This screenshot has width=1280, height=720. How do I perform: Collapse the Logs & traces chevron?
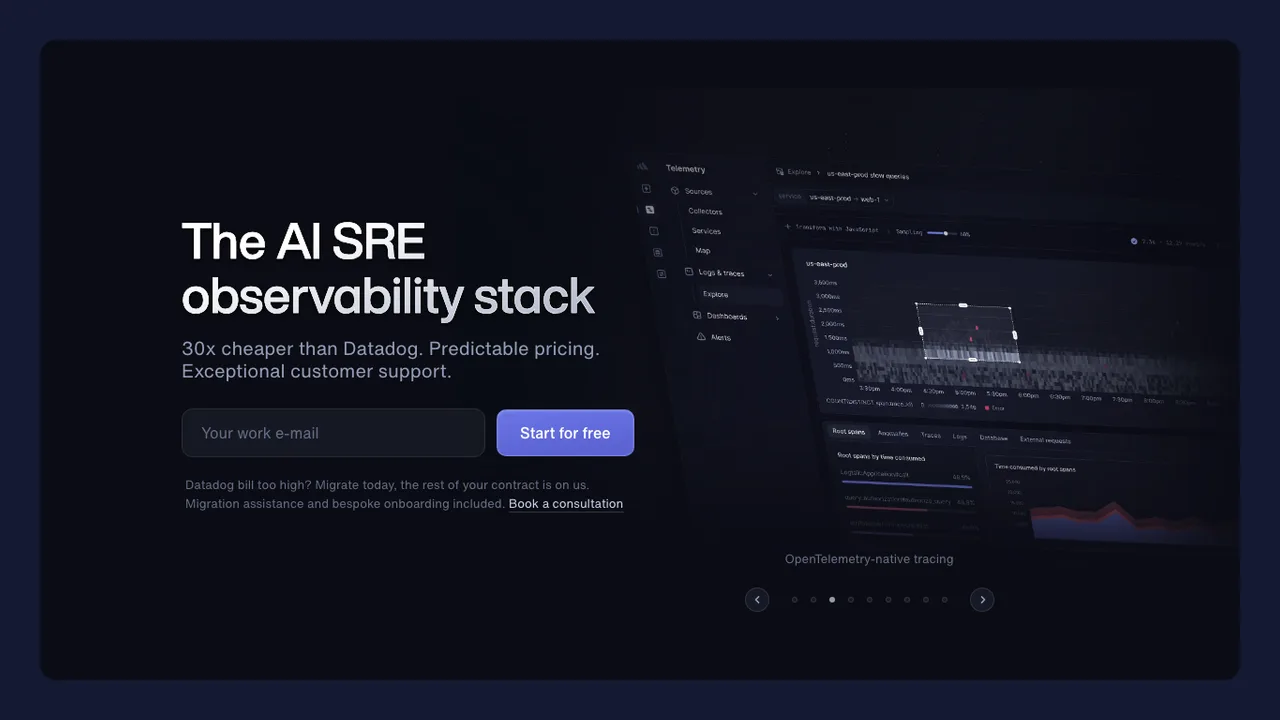tap(770, 274)
